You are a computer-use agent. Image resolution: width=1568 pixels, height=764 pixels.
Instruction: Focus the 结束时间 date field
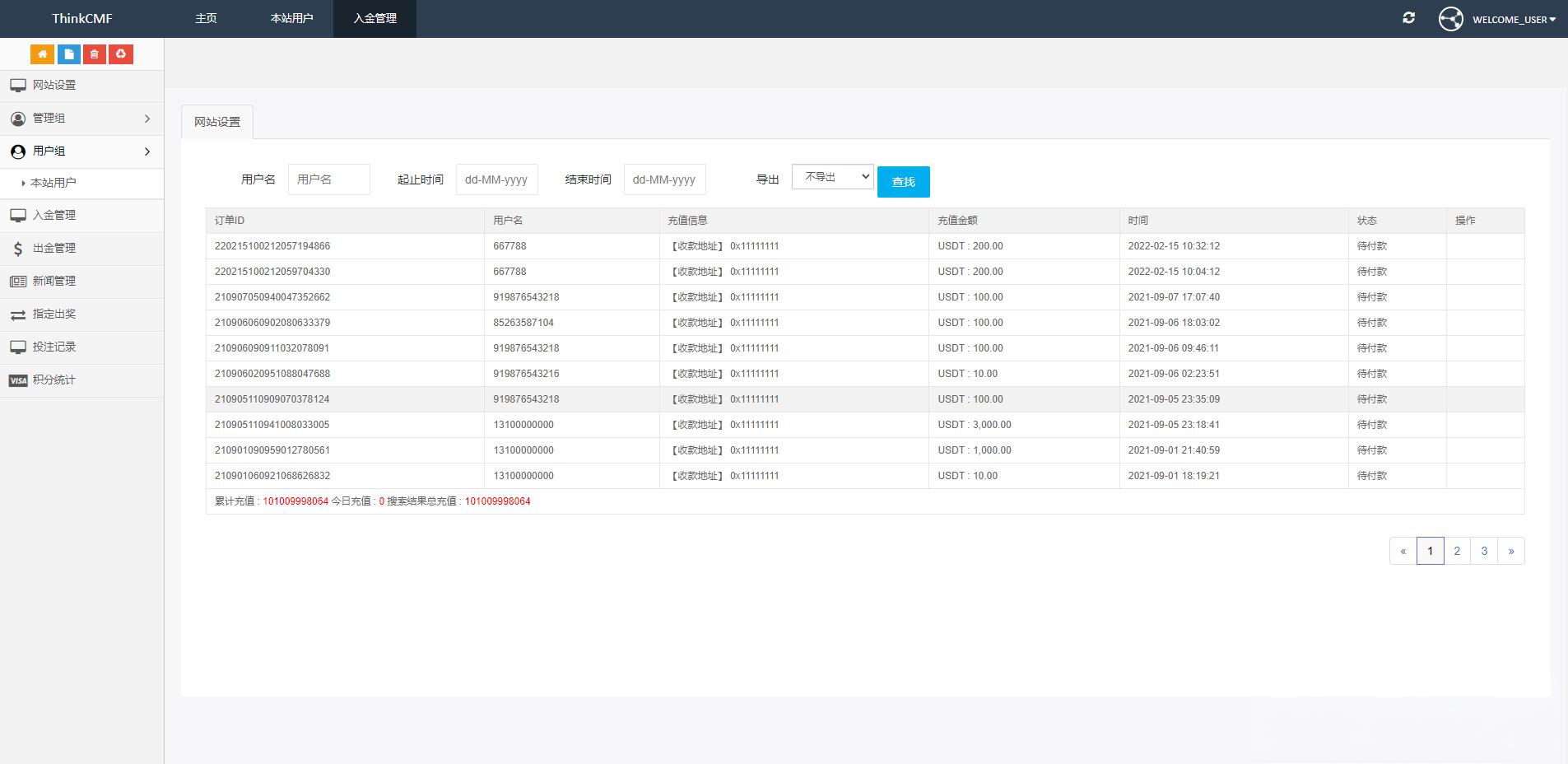[665, 179]
